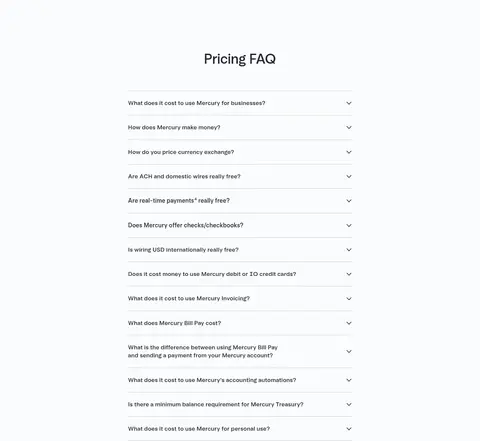Expand 'What does it cost to use Mercury for businesses?'
The height and width of the screenshot is (441, 480).
(240, 103)
